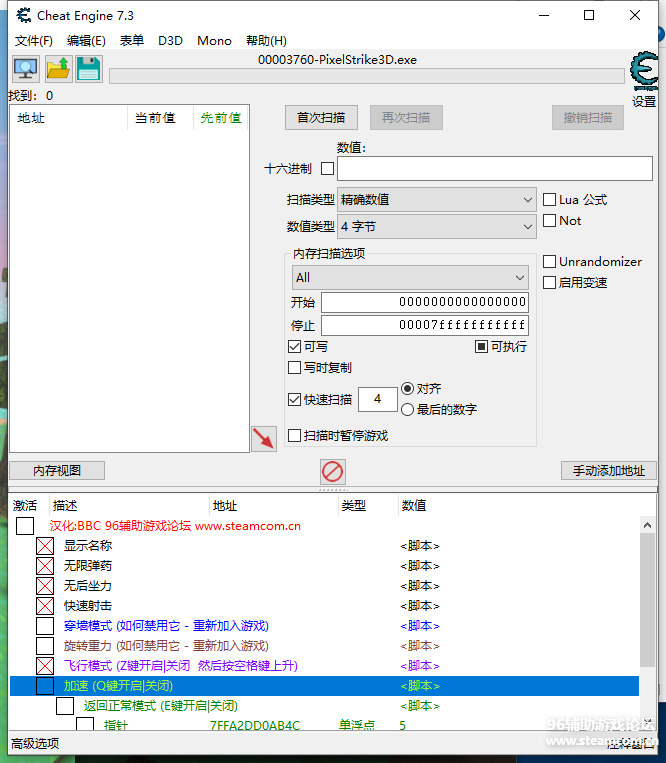Open the 内存视图 memory viewer

pyautogui.click(x=57, y=471)
